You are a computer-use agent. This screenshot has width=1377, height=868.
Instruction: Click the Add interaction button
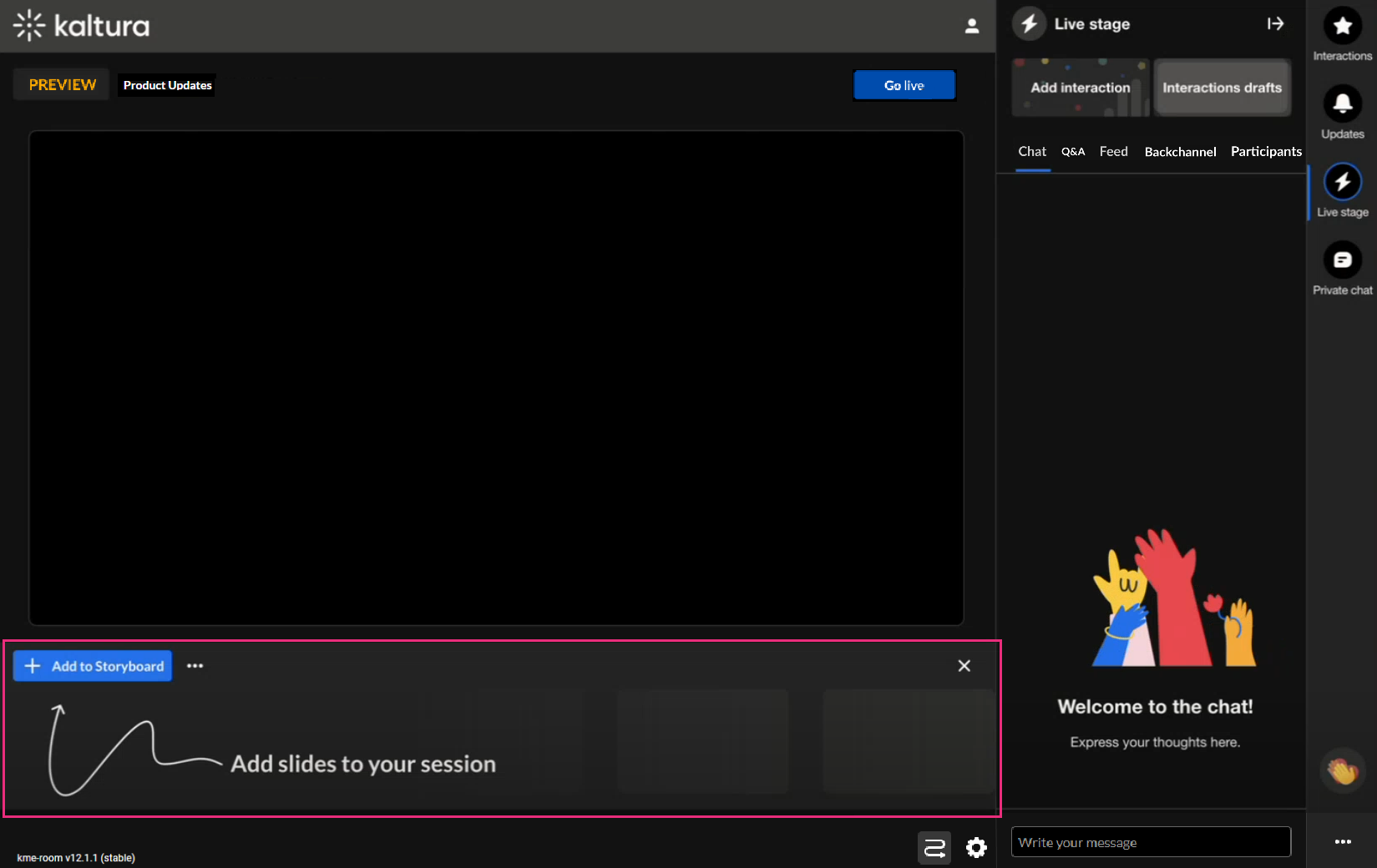point(1080,88)
